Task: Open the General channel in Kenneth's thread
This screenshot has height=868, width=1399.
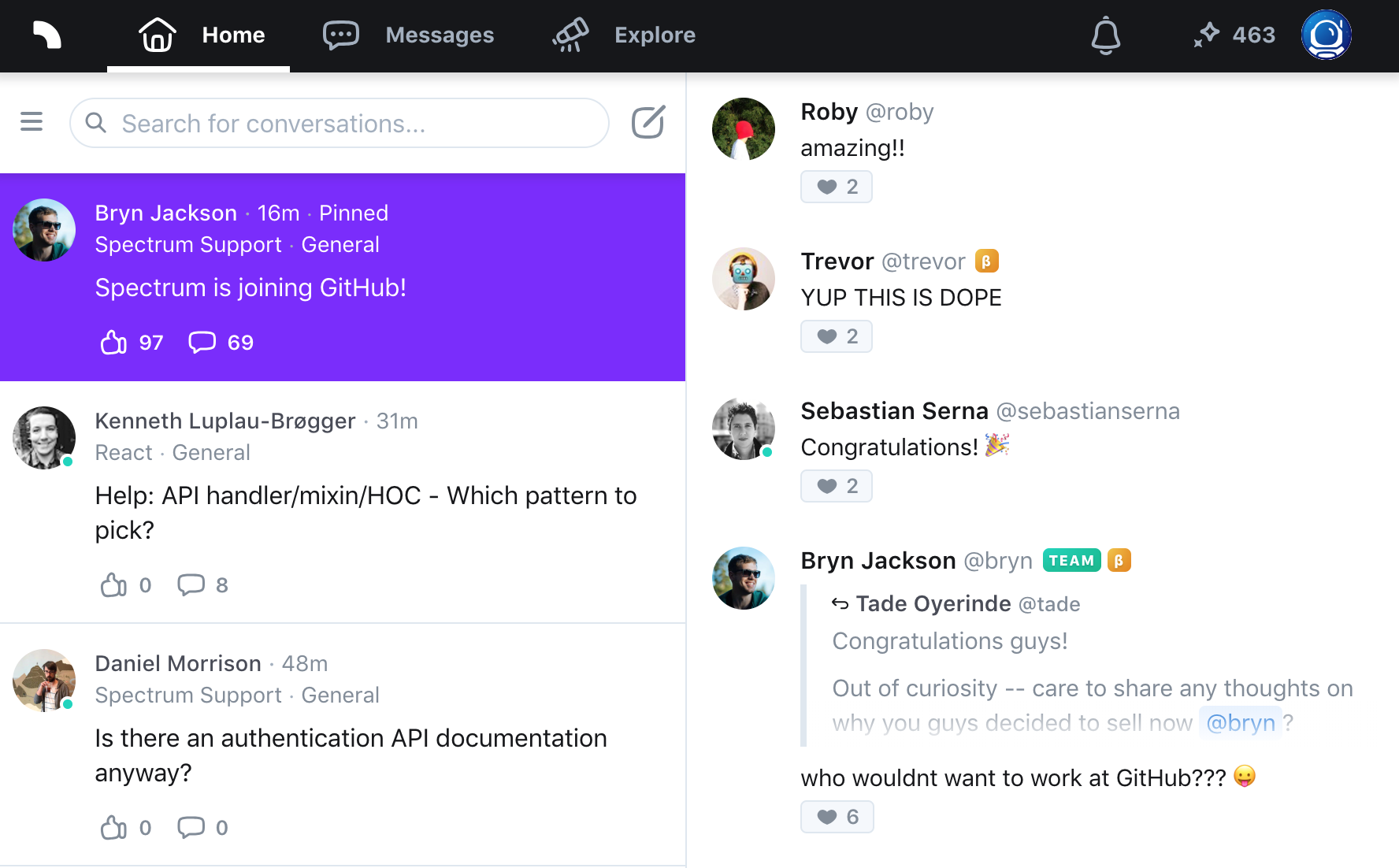Action: click(x=211, y=453)
